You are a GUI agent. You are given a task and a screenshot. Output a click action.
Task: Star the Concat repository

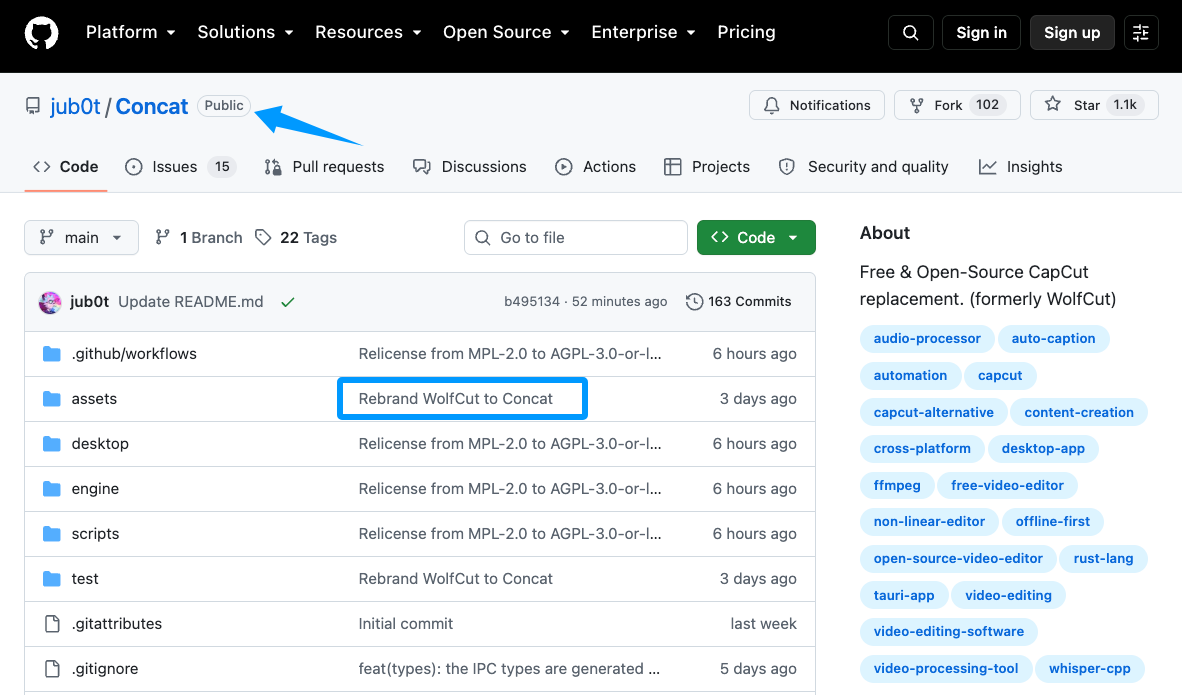[x=1094, y=106]
